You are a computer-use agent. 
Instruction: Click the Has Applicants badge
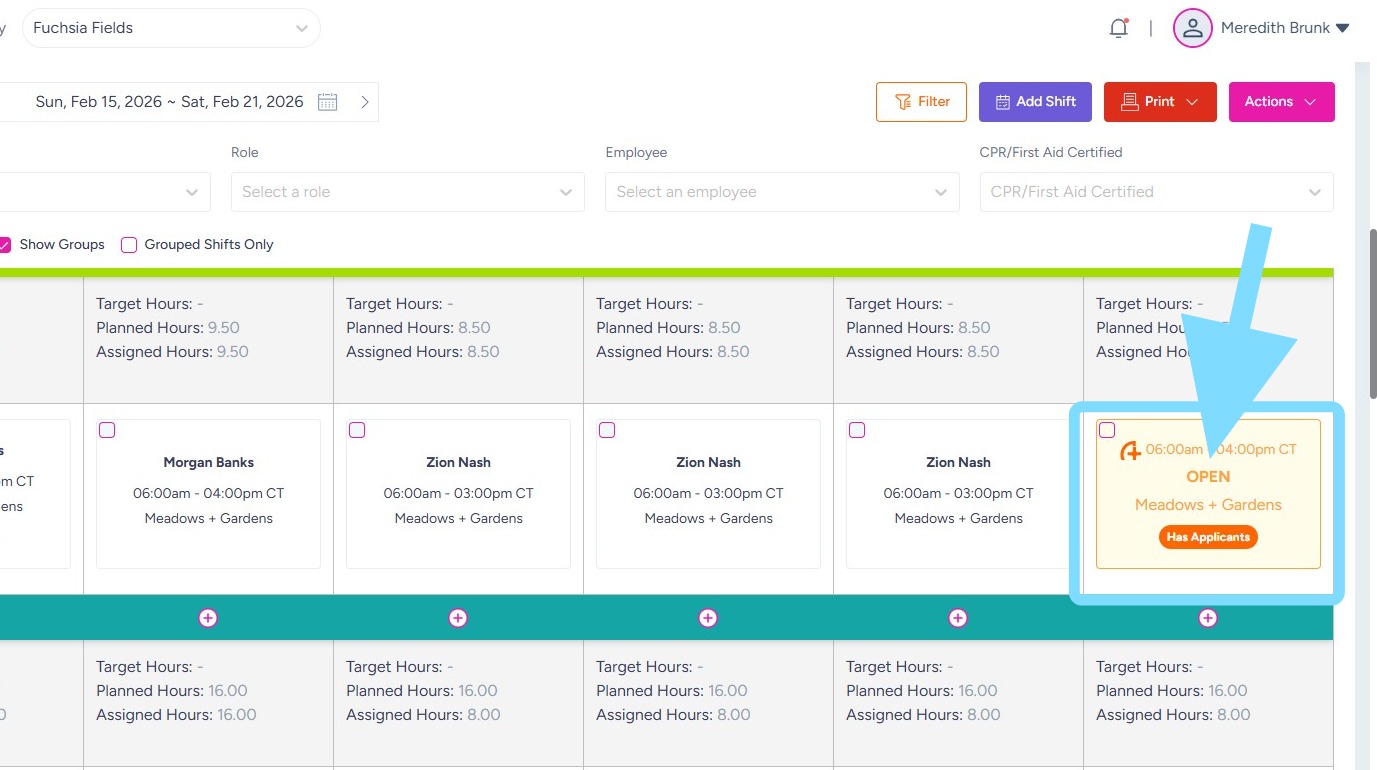point(1208,537)
